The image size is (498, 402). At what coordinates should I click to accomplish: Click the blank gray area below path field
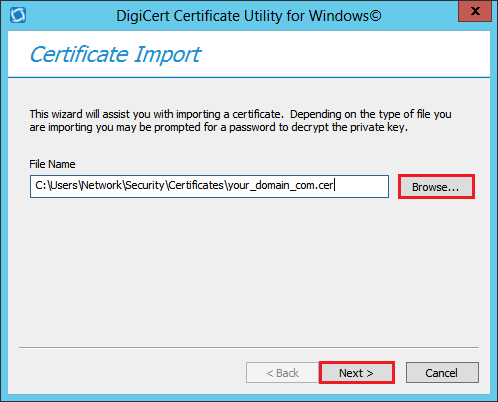(249, 270)
